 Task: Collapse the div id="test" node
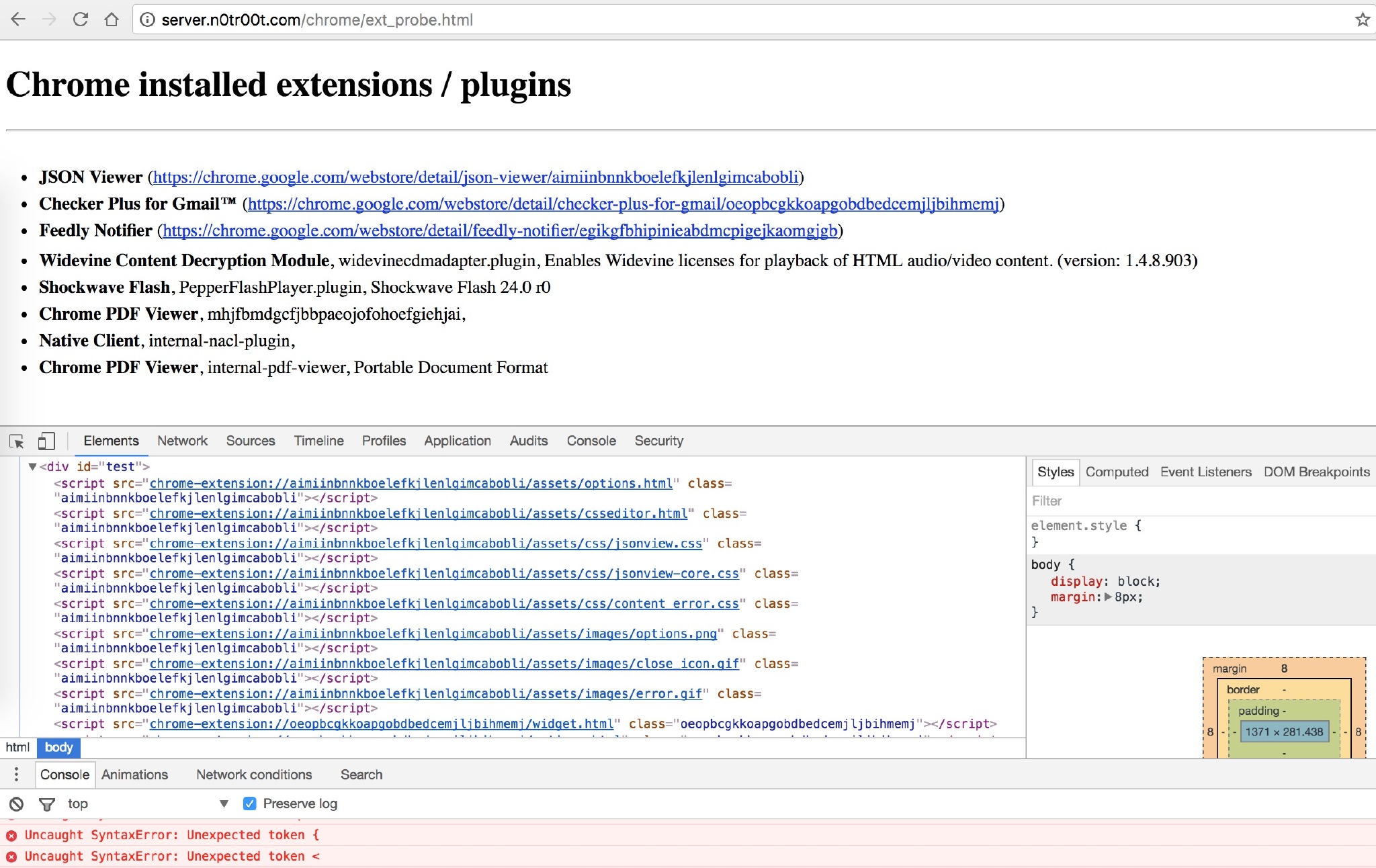pyautogui.click(x=32, y=466)
